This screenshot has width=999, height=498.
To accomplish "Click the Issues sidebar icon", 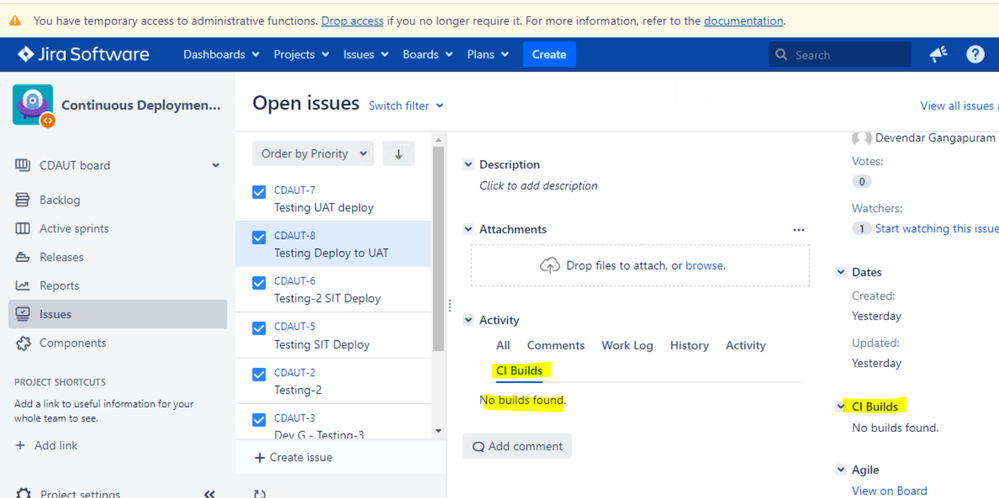I will 22,314.
